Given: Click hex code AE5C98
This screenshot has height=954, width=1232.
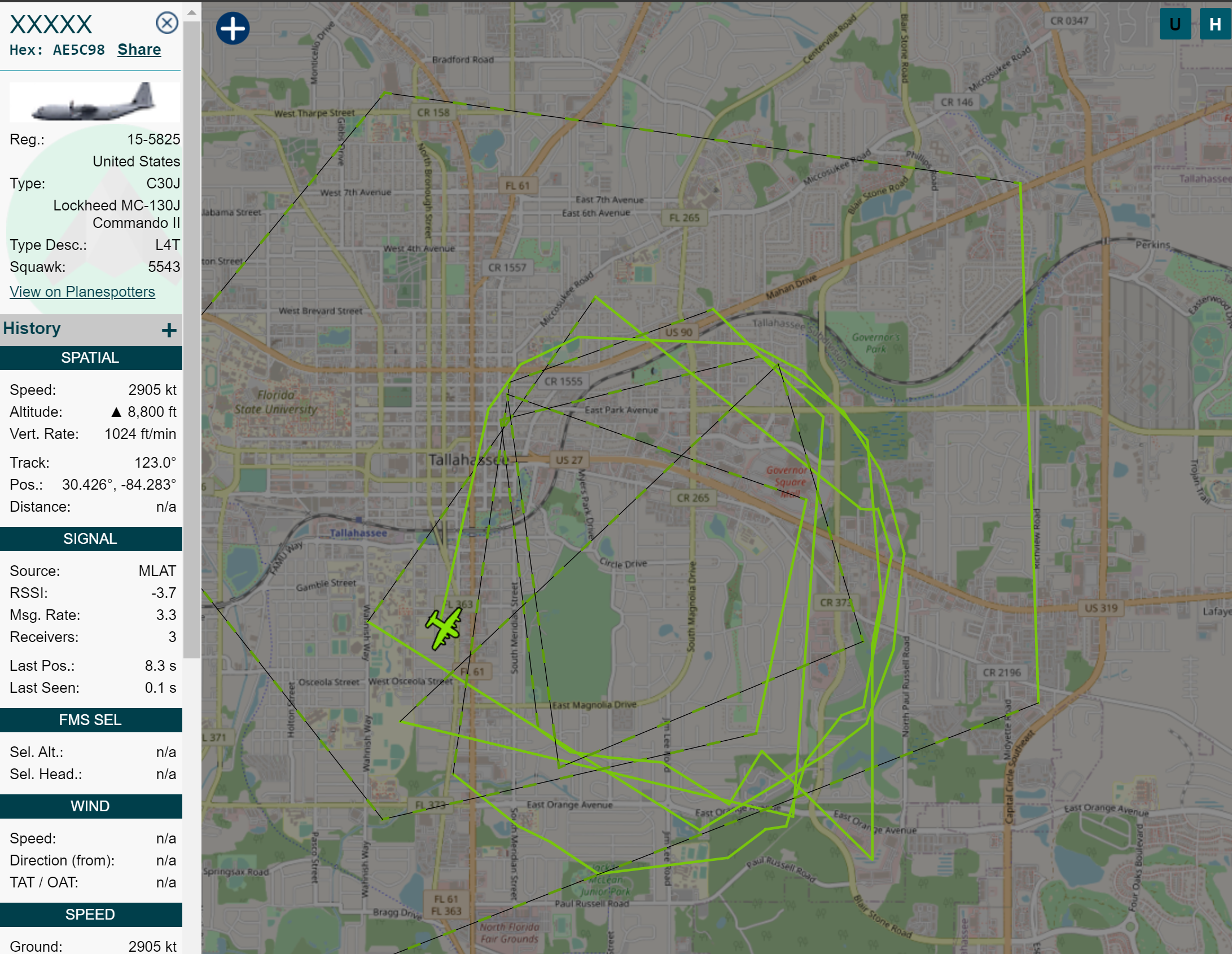Looking at the screenshot, I should pos(79,50).
